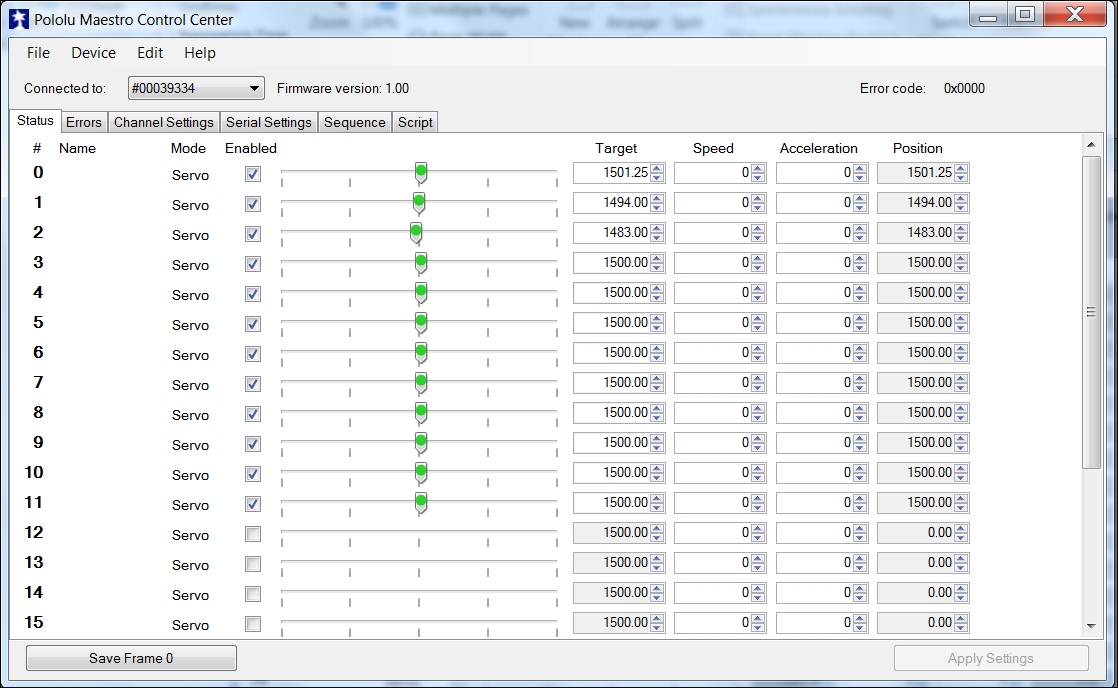Click the scroll up arrow of channel list

tap(1091, 145)
